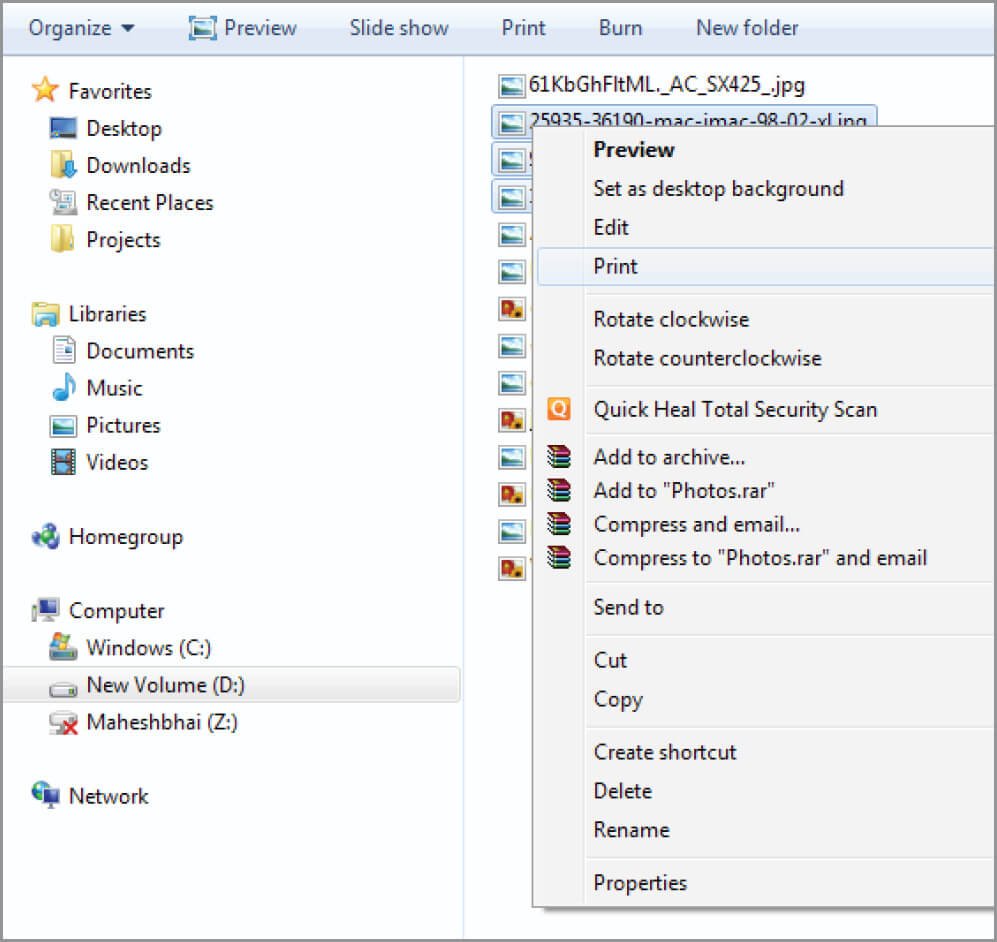Click the Videos library film icon
This screenshot has height=942, width=997.
tap(64, 462)
